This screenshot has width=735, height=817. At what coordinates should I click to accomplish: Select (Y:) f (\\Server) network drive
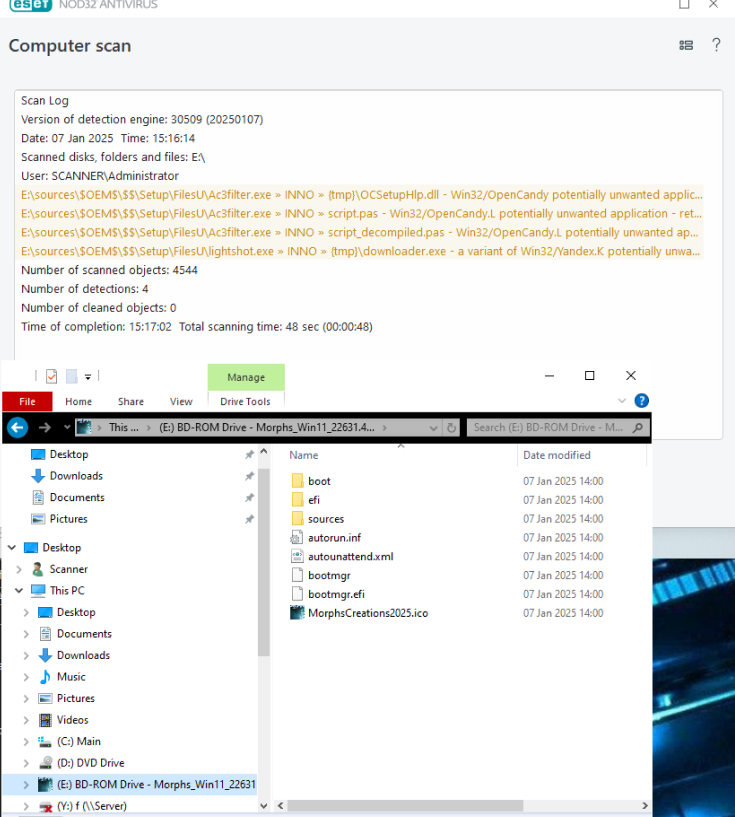(x=92, y=806)
